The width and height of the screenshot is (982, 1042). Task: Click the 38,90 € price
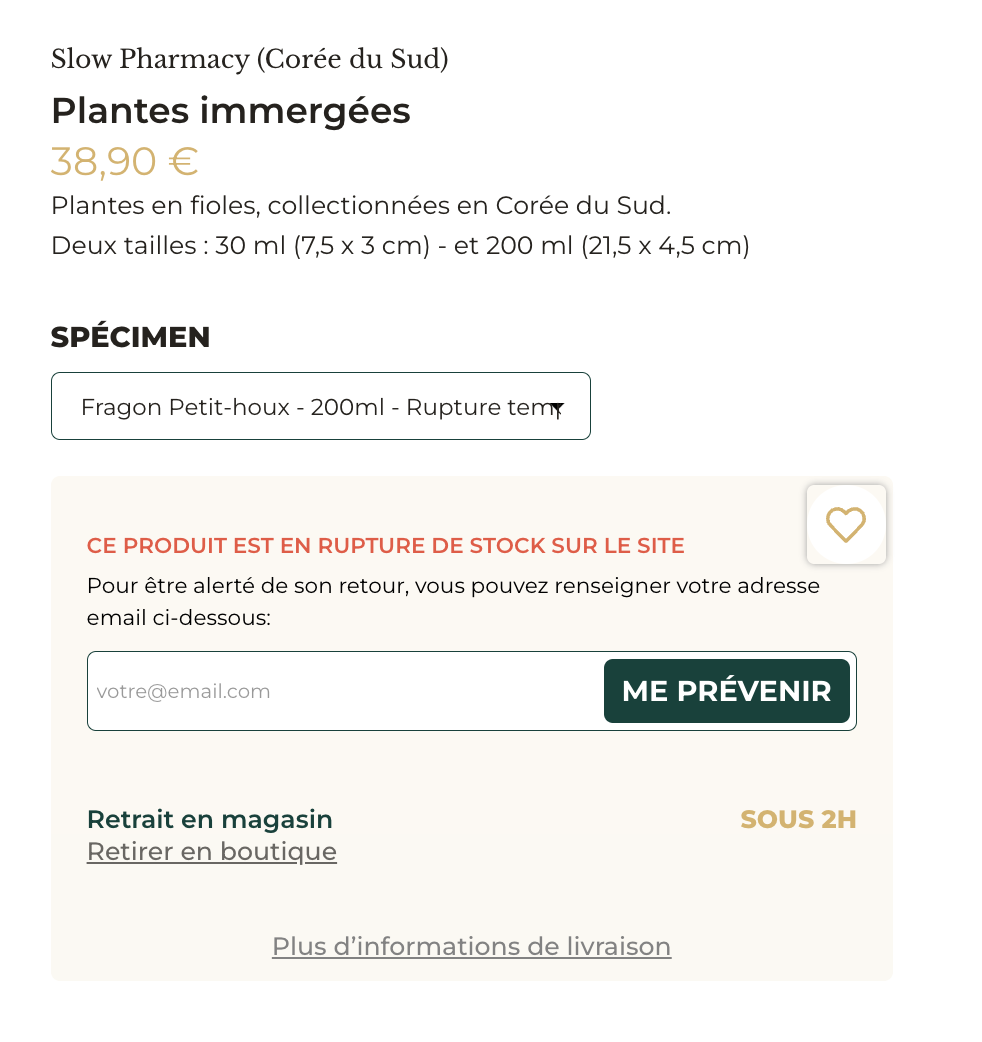(x=125, y=161)
